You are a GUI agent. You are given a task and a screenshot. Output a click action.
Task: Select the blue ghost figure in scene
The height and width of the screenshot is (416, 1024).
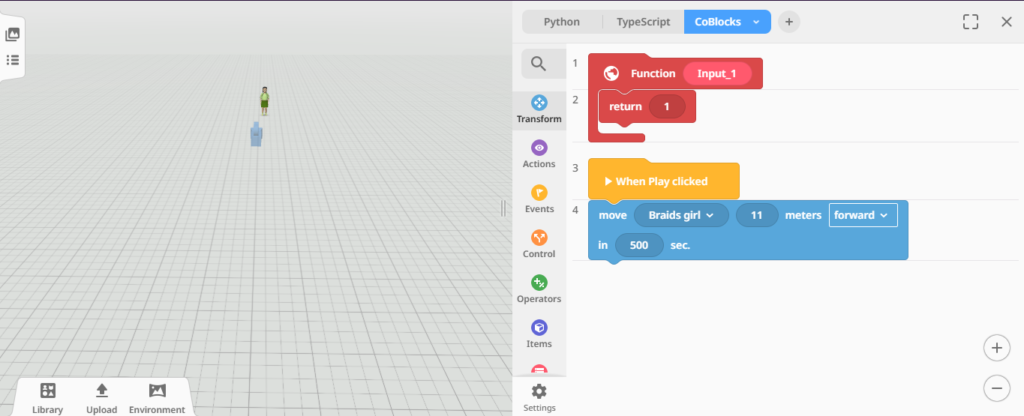click(x=256, y=134)
